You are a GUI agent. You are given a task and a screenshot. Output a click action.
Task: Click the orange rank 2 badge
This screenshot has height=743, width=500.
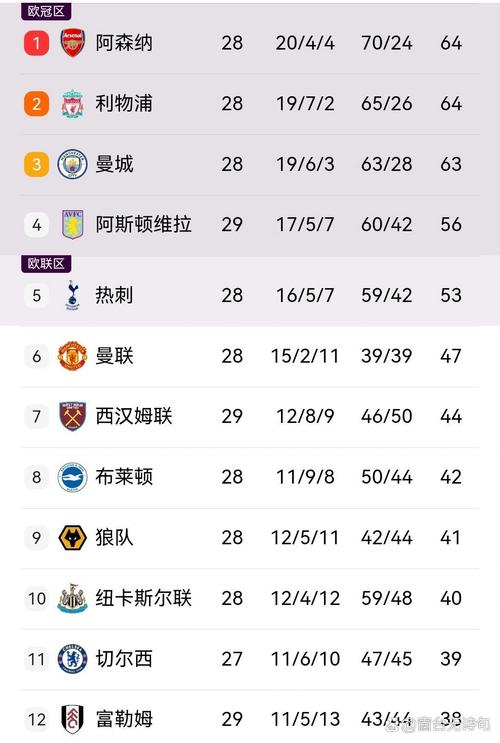tap(36, 104)
